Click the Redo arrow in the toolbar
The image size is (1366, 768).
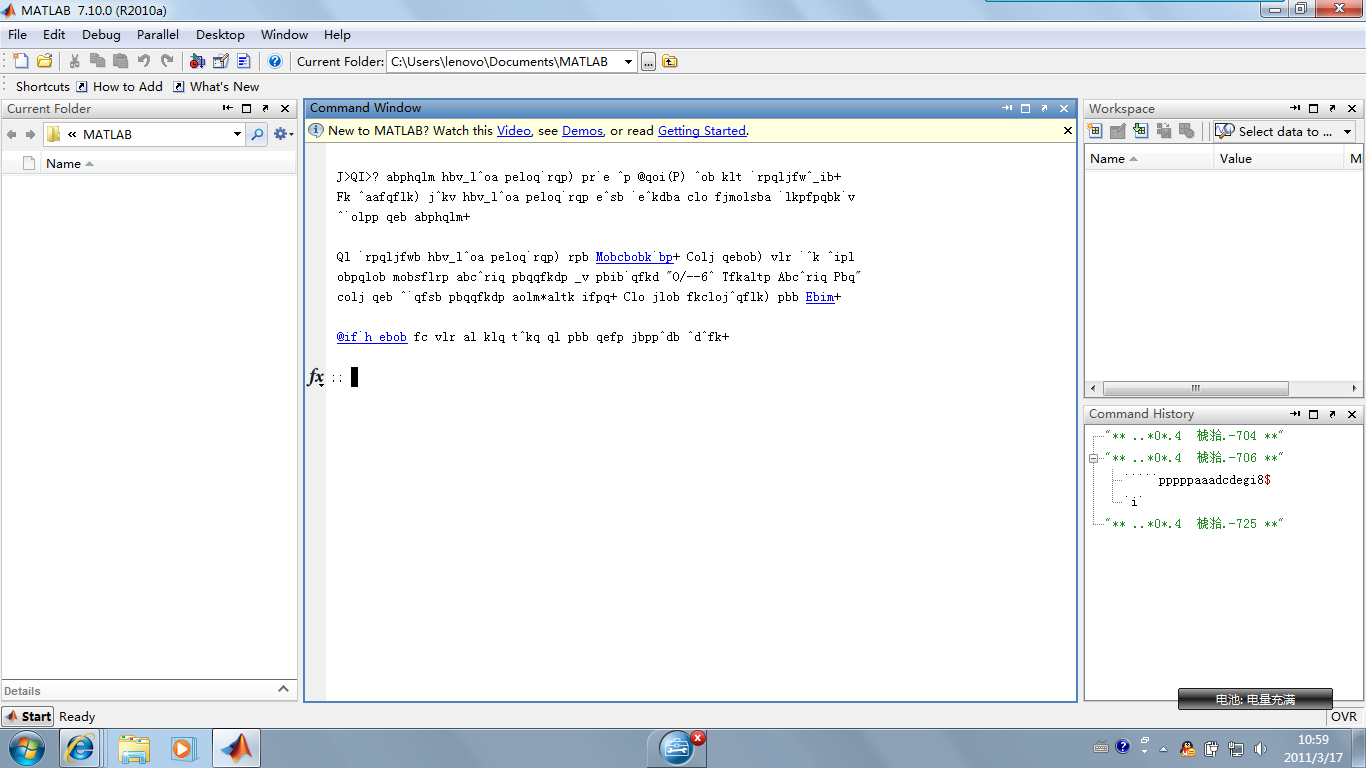167,61
